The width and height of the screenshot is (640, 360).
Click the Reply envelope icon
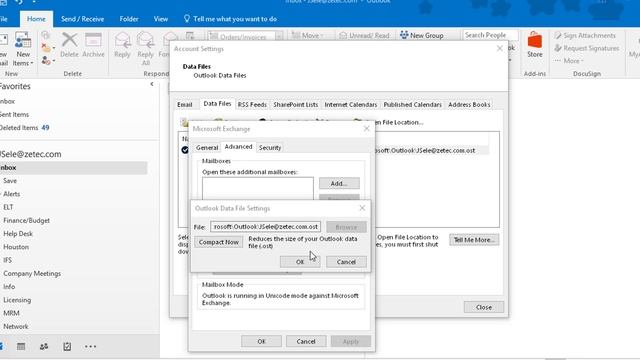point(122,40)
